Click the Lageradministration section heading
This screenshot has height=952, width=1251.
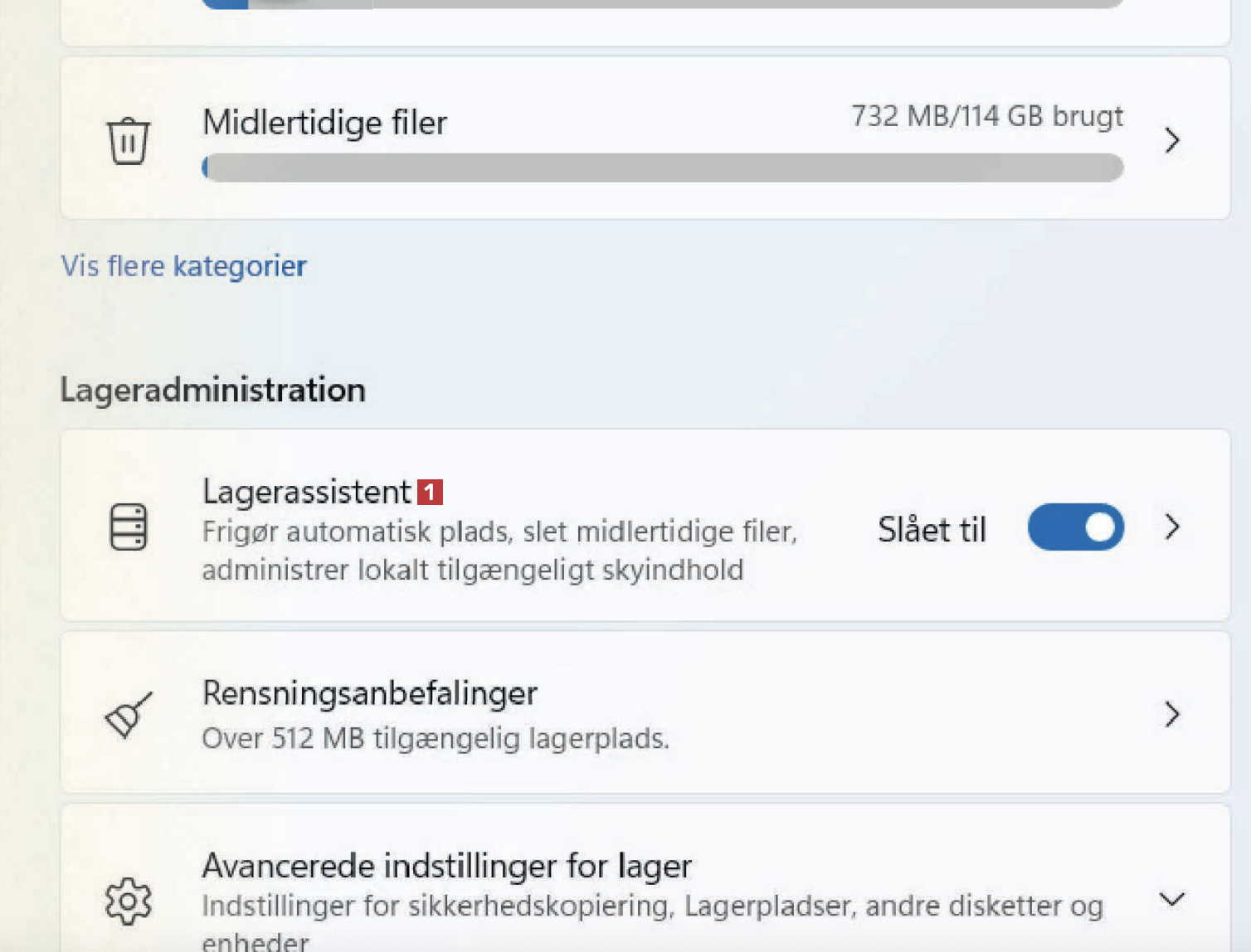tap(213, 390)
